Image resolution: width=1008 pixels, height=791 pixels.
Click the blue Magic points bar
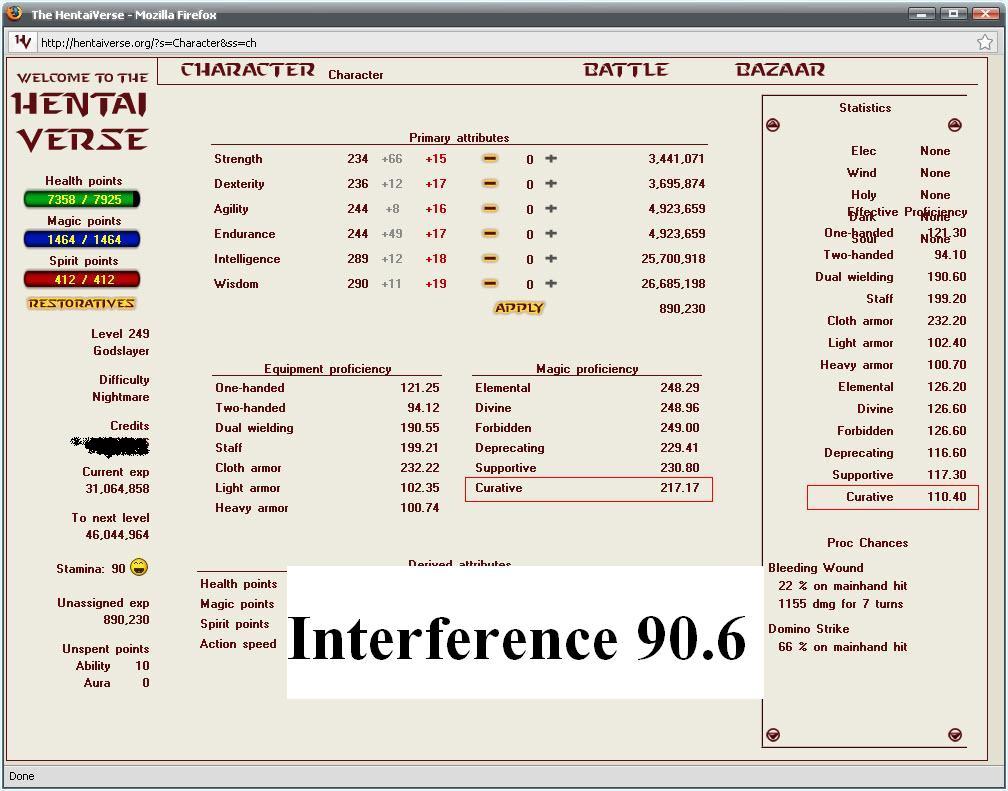tap(82, 239)
